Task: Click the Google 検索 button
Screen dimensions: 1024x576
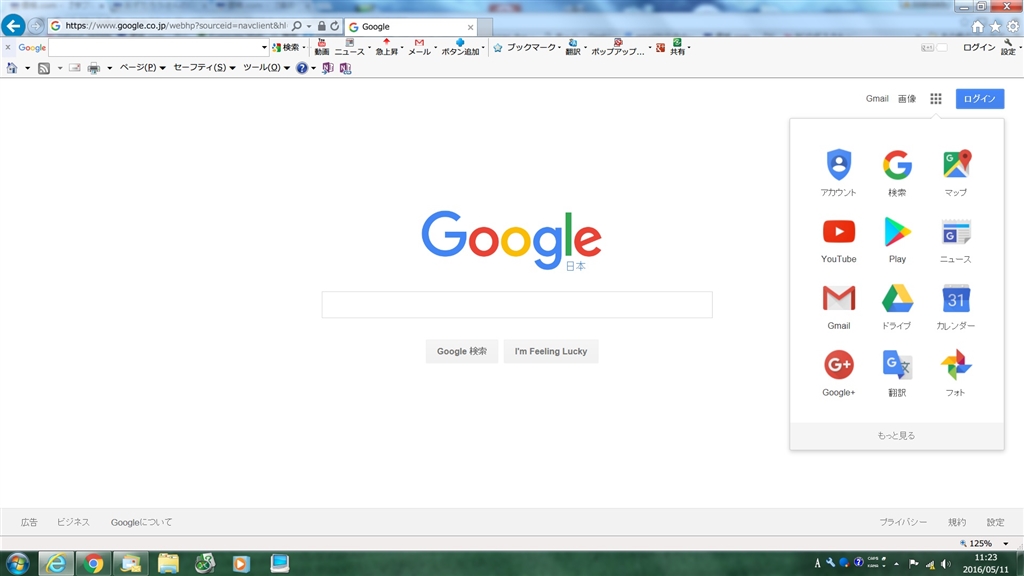Action: point(462,351)
